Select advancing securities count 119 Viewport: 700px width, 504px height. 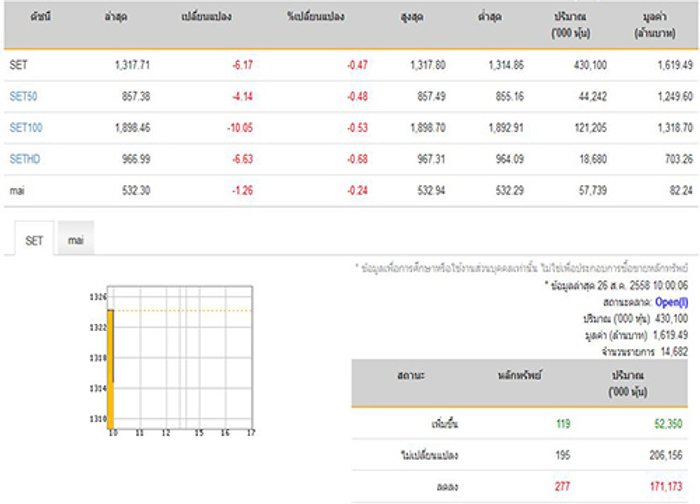(x=563, y=424)
